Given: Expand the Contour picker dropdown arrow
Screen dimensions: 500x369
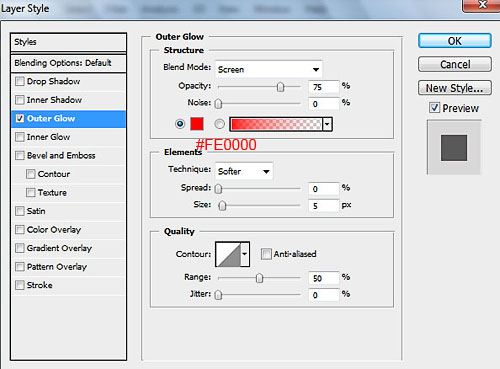Looking at the screenshot, I should tap(245, 254).
